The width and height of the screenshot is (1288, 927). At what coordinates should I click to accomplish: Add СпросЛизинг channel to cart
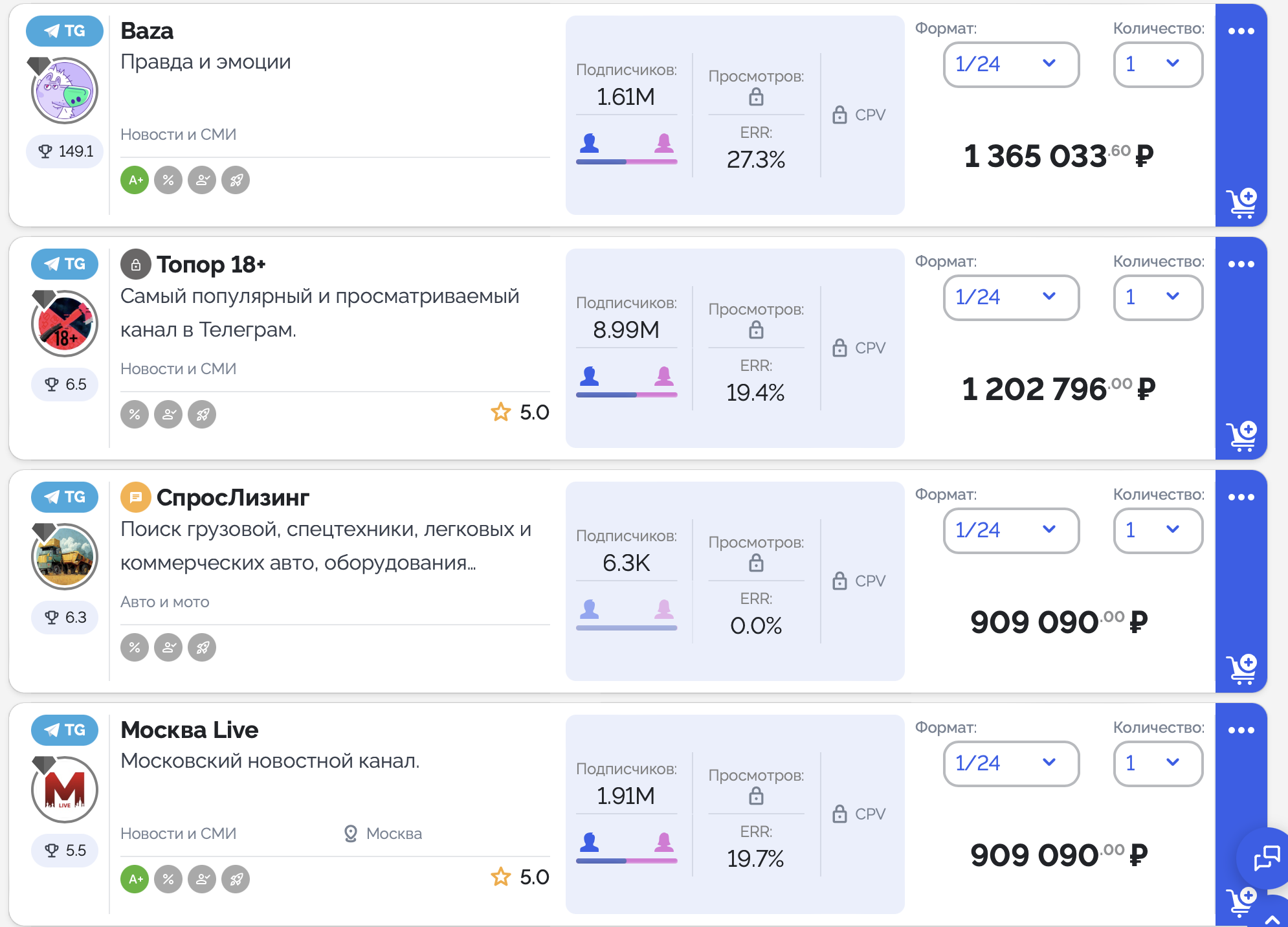click(x=1241, y=670)
